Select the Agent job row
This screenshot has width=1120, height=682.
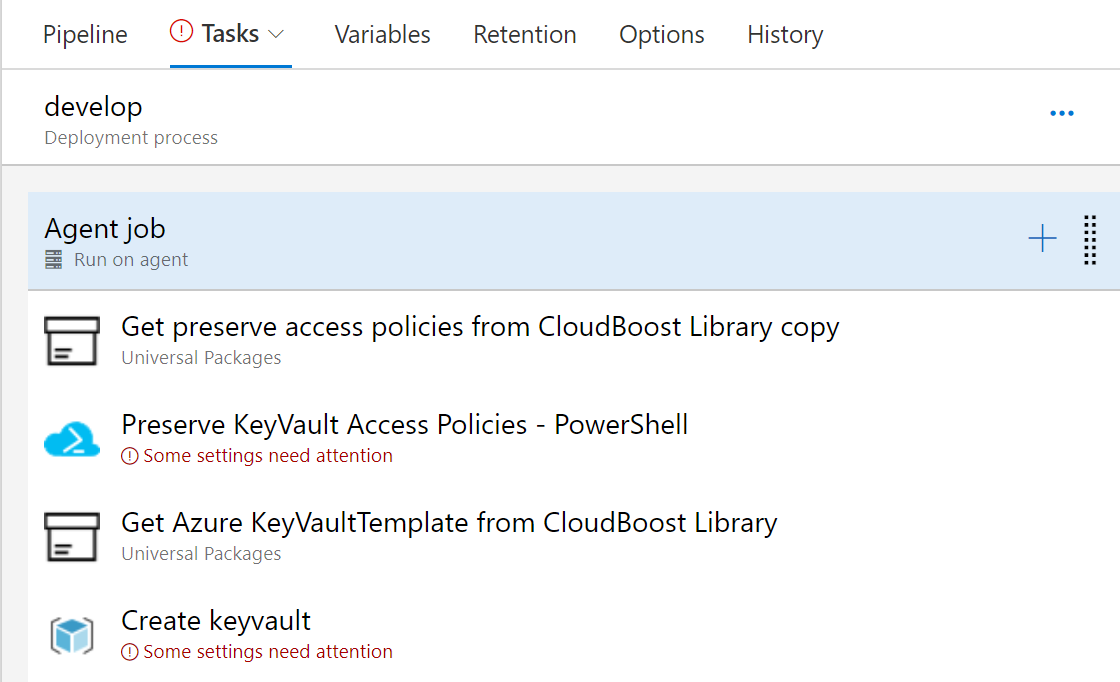[x=500, y=241]
